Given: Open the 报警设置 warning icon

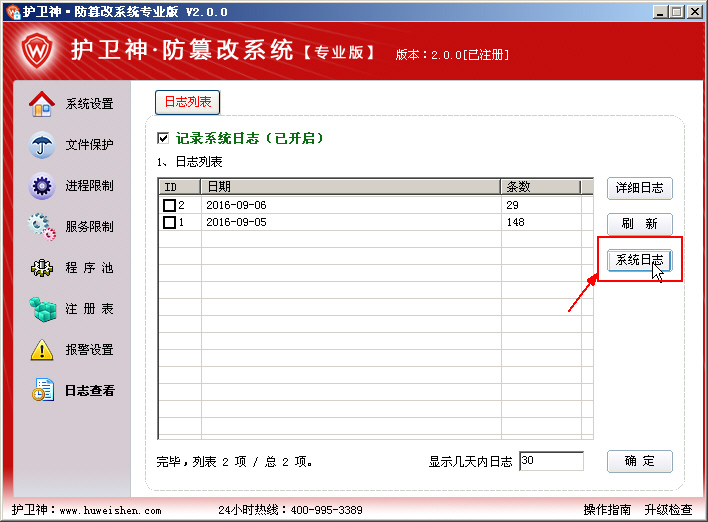Looking at the screenshot, I should point(42,350).
